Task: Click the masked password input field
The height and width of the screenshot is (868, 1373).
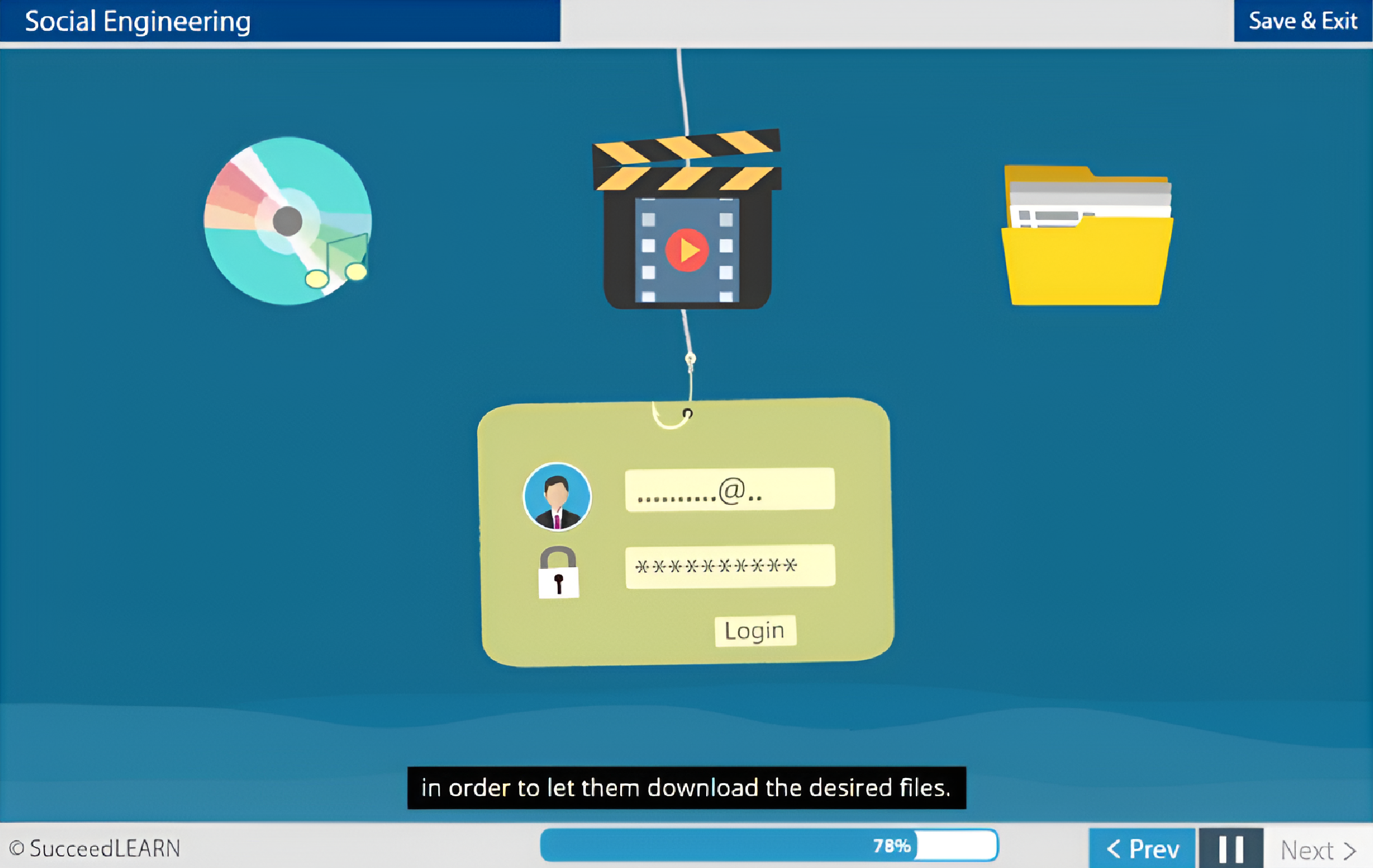Action: click(730, 566)
